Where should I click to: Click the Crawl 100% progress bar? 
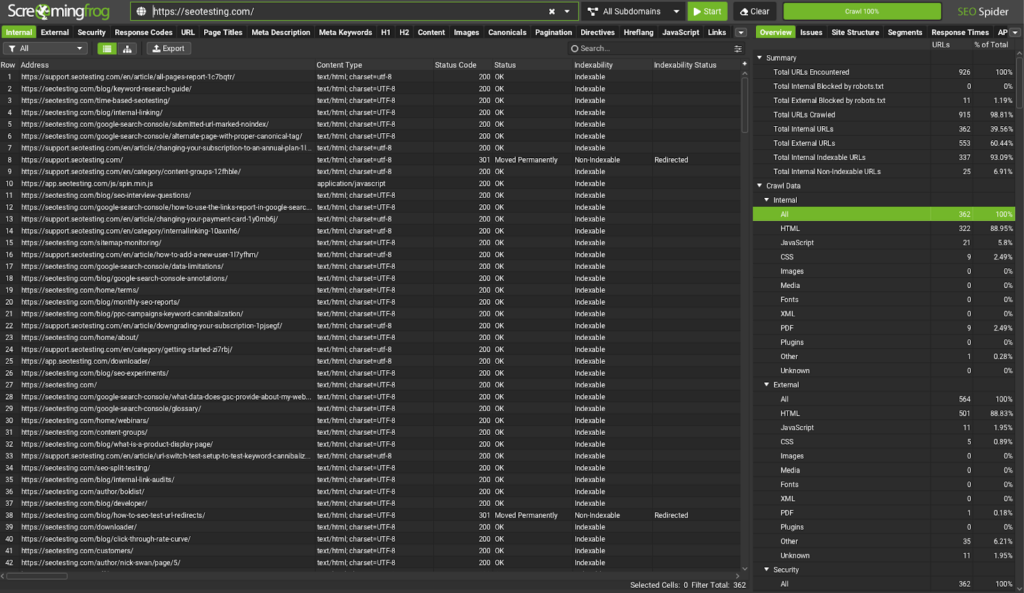tap(862, 11)
